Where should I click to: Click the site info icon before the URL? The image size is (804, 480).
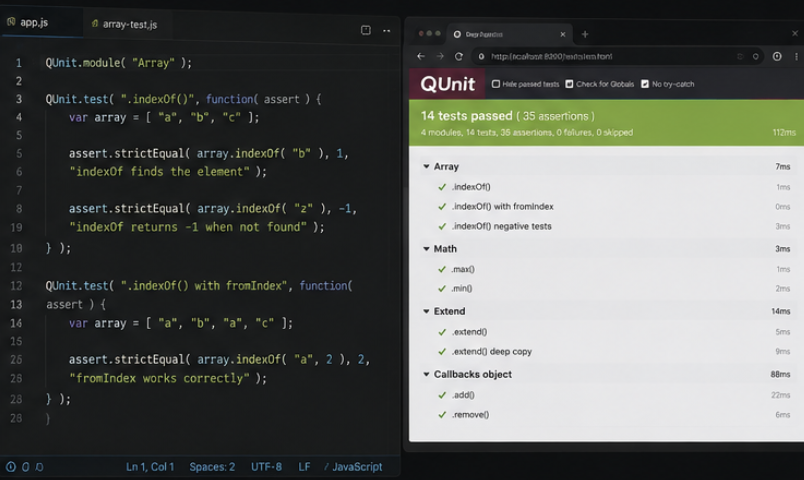pyautogui.click(x=481, y=56)
